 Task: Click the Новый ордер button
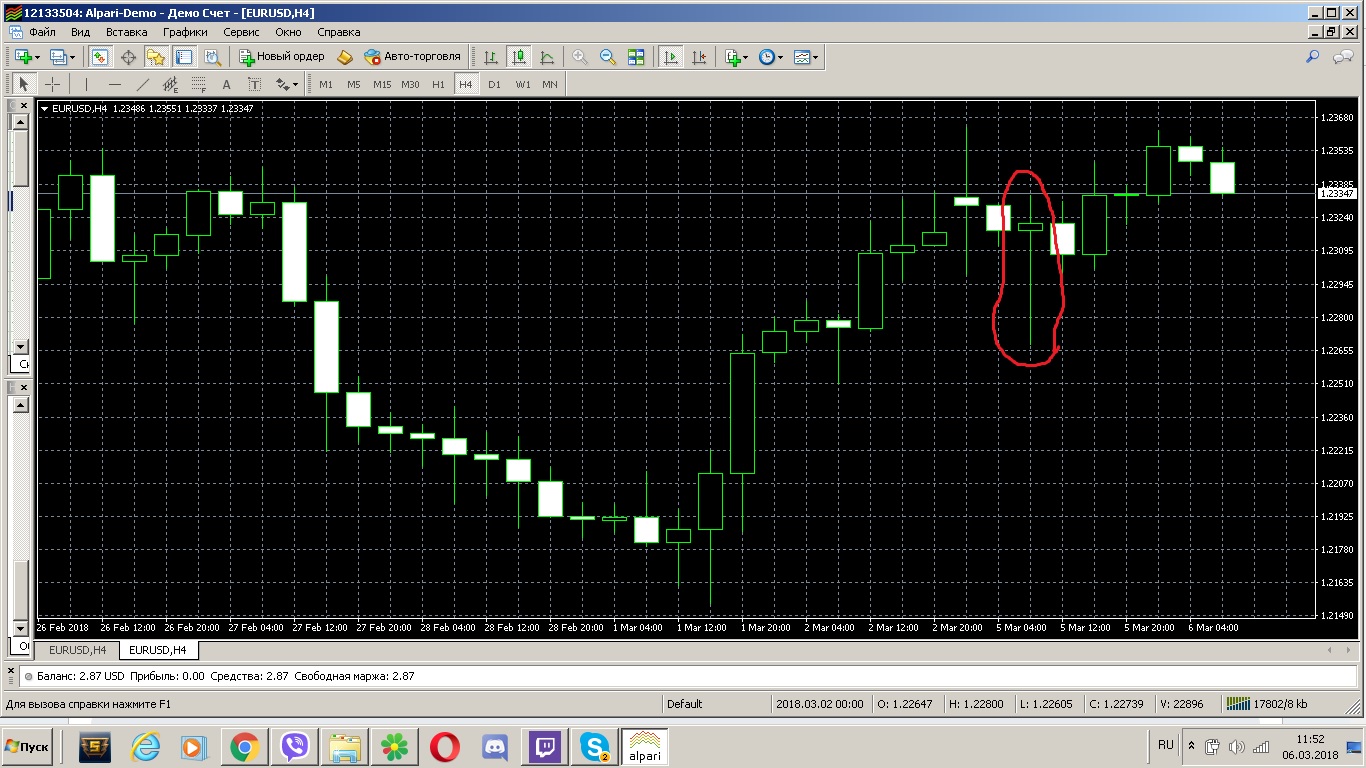pos(282,57)
